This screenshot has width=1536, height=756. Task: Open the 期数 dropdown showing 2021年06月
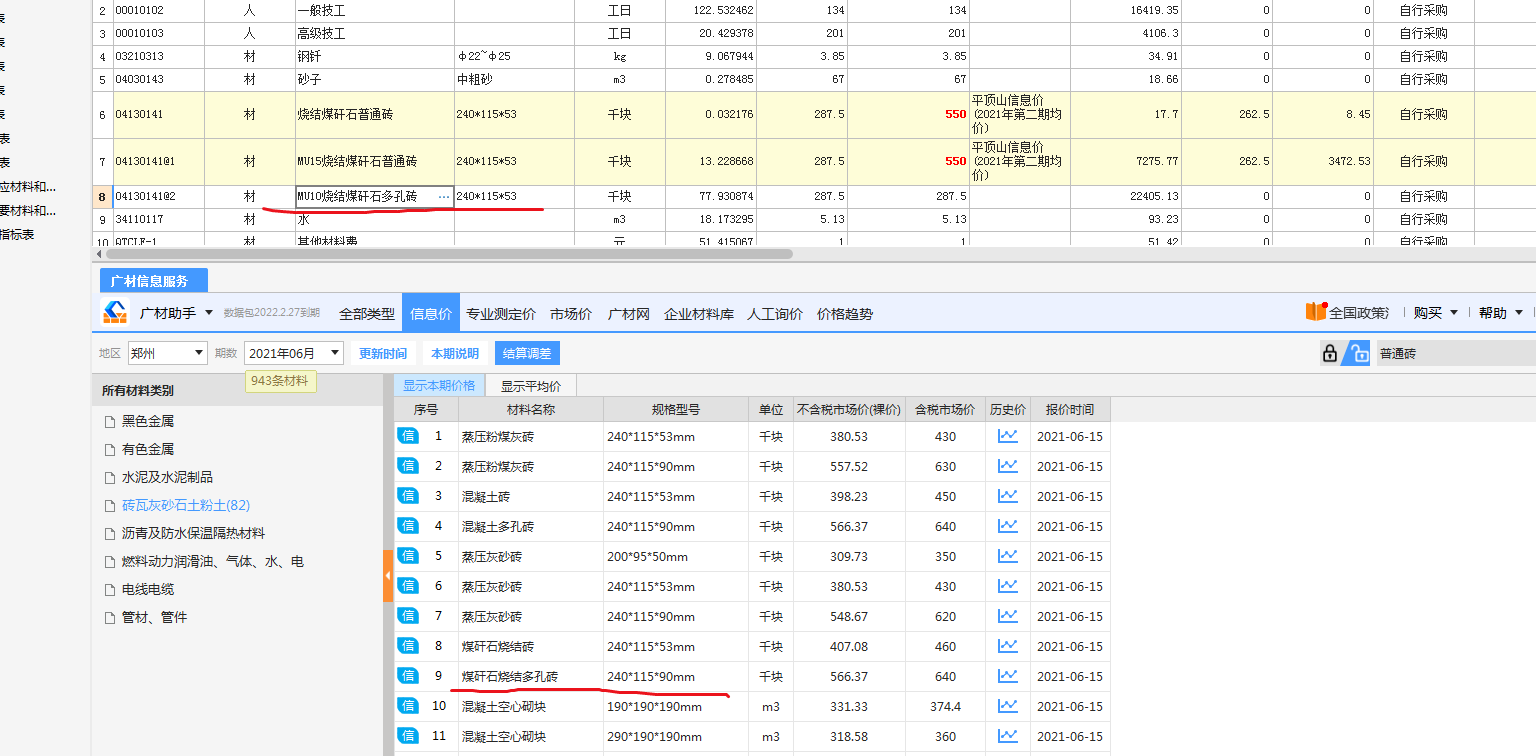pyautogui.click(x=294, y=353)
